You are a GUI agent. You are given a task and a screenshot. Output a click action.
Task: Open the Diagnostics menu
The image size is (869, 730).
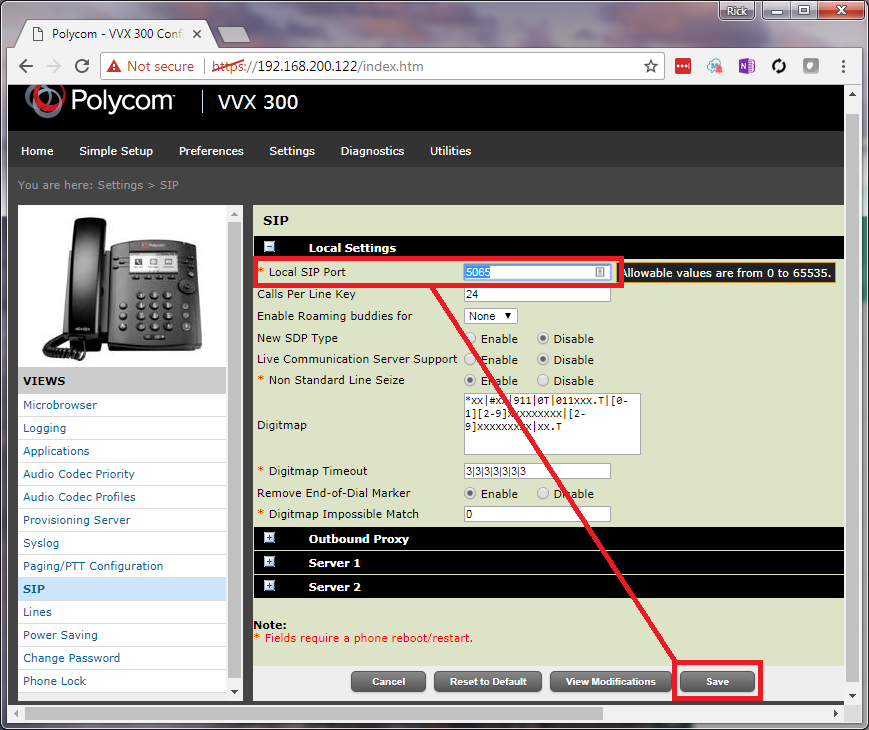(x=372, y=151)
